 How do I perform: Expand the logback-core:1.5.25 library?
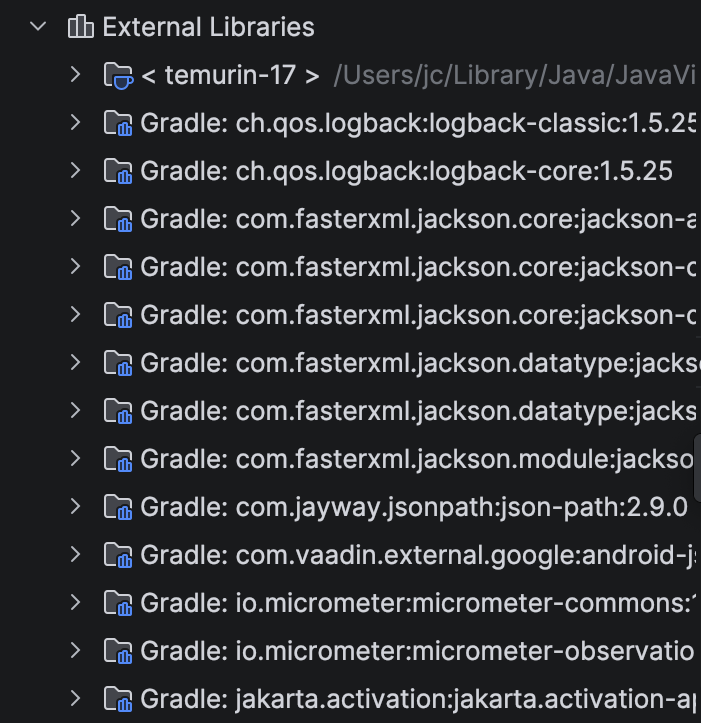(x=76, y=170)
